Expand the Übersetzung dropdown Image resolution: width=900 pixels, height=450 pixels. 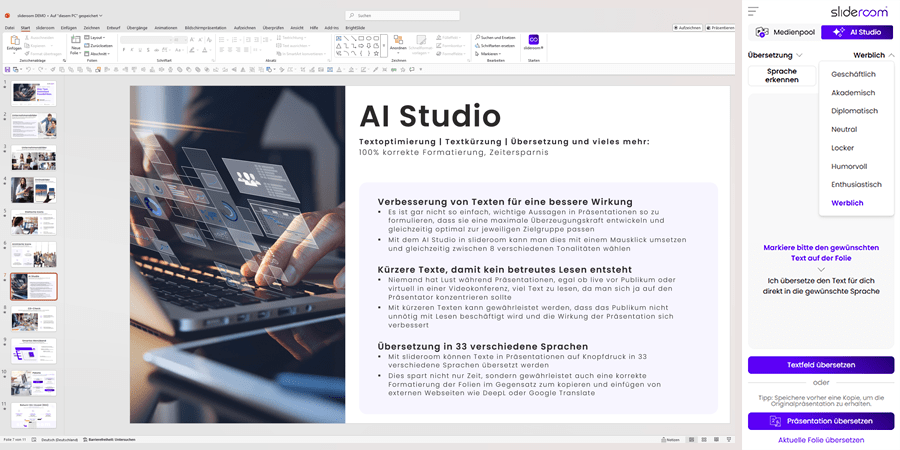775,55
